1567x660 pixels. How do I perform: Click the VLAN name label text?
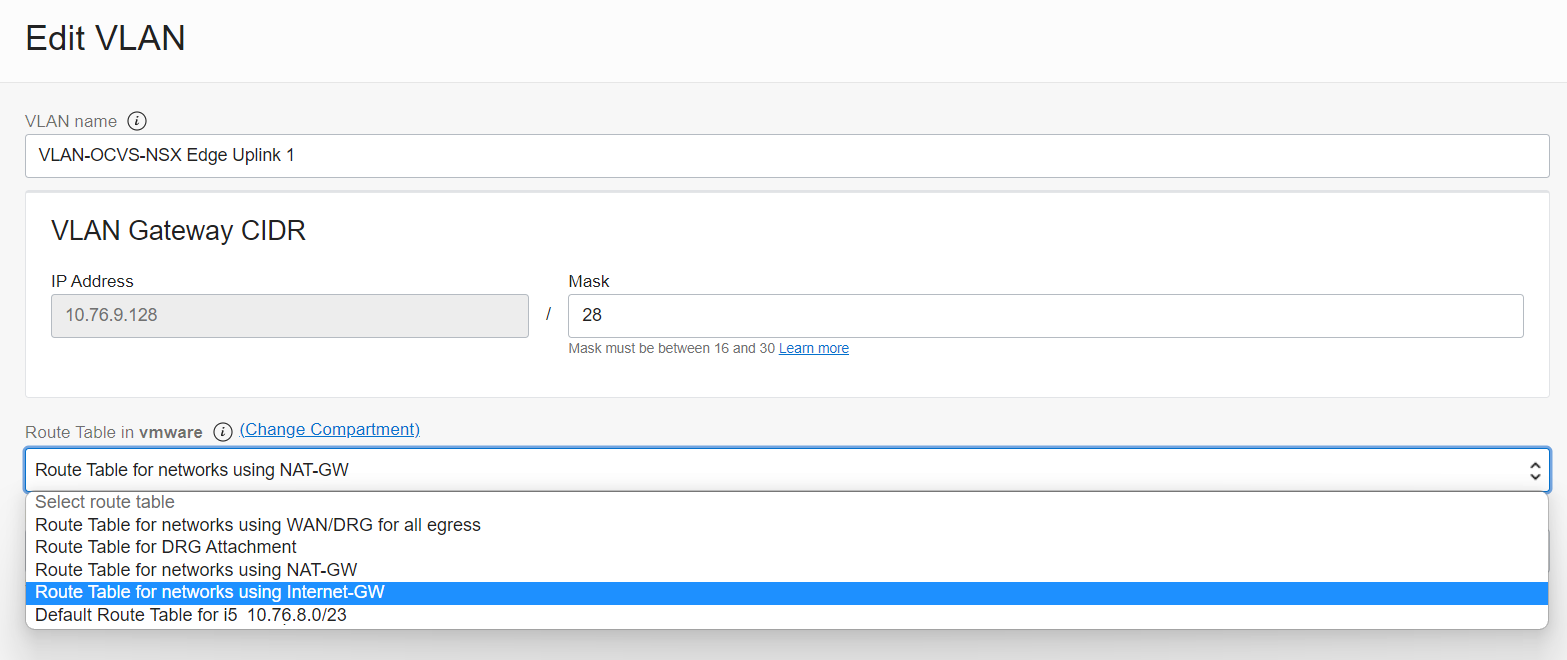coord(71,121)
